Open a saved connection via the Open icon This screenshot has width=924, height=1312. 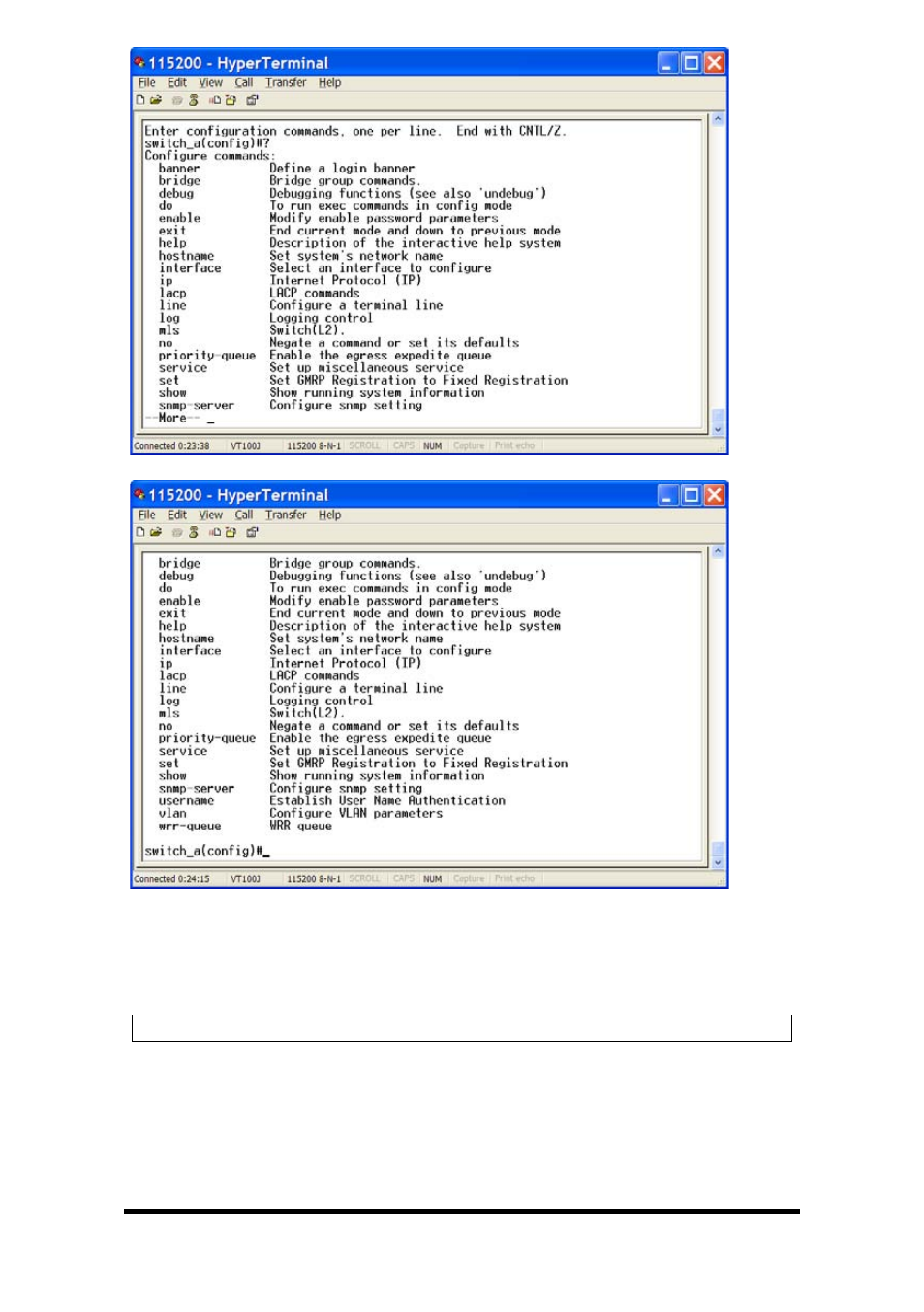155,98
